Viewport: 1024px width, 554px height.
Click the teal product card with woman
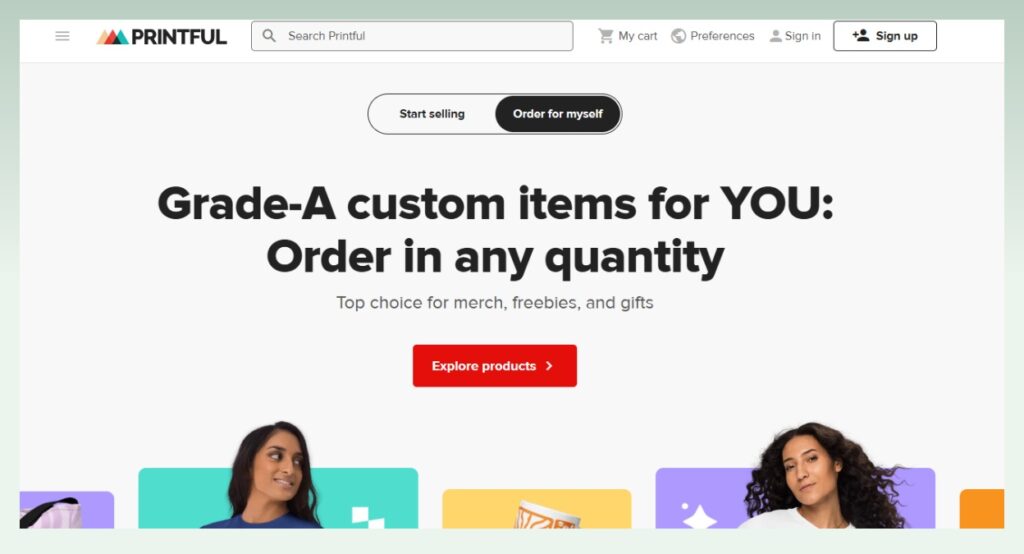(x=278, y=498)
